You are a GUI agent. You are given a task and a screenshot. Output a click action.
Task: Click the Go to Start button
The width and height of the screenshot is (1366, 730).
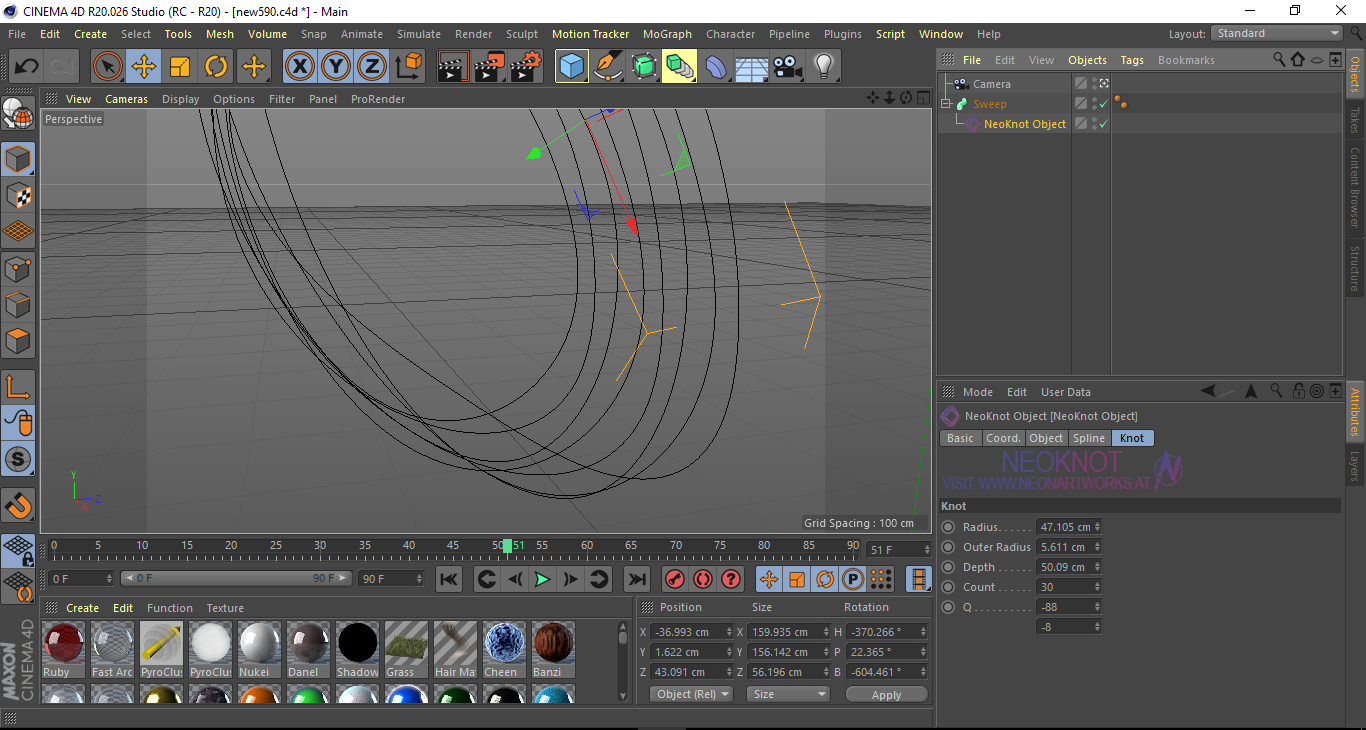(449, 579)
